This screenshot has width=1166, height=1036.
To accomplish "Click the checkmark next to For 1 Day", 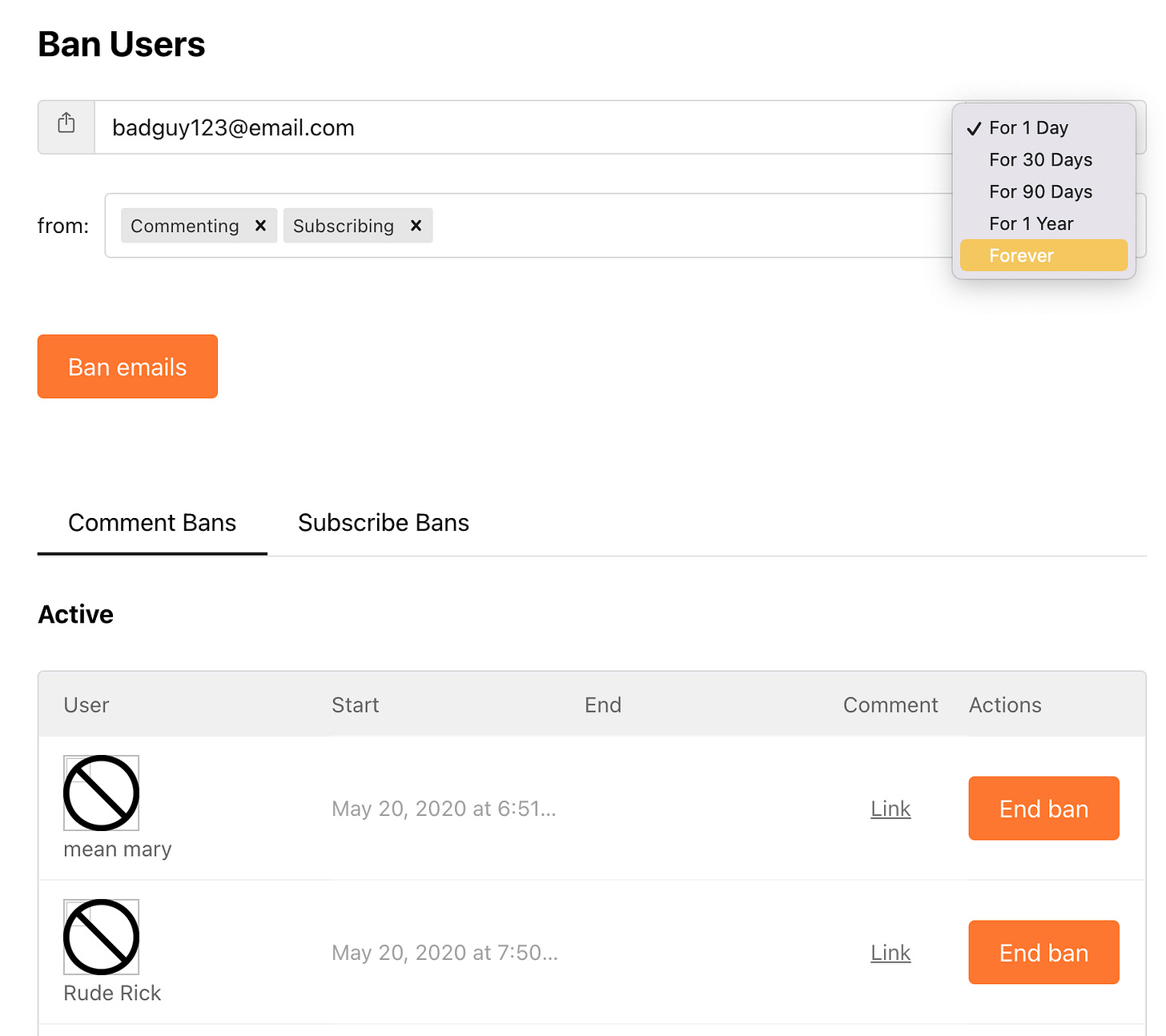I will coord(975,126).
